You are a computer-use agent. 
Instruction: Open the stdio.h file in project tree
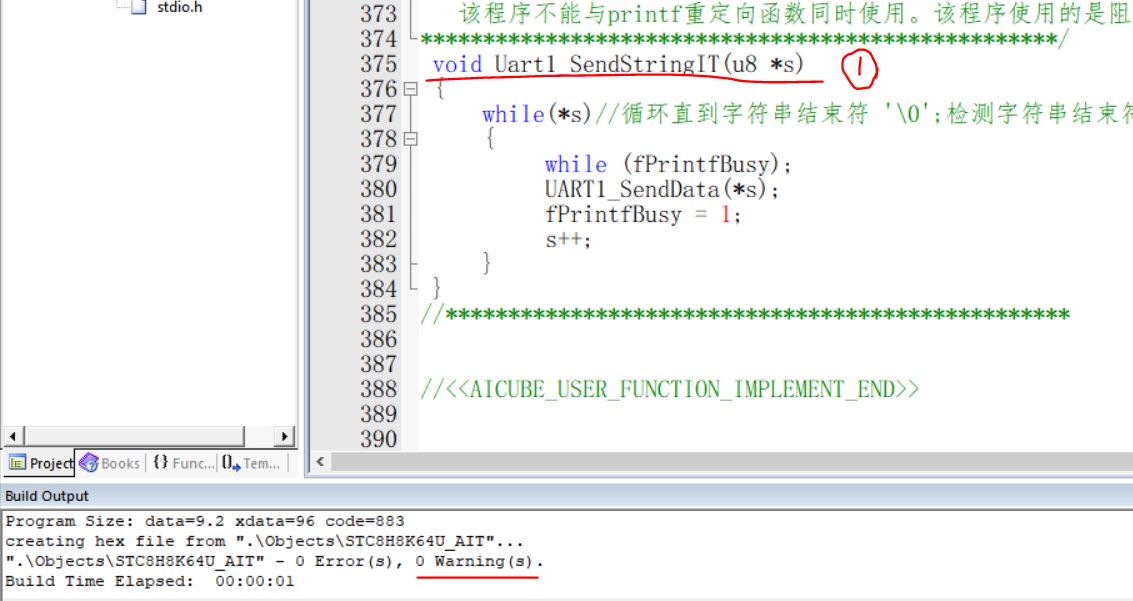pos(179,7)
